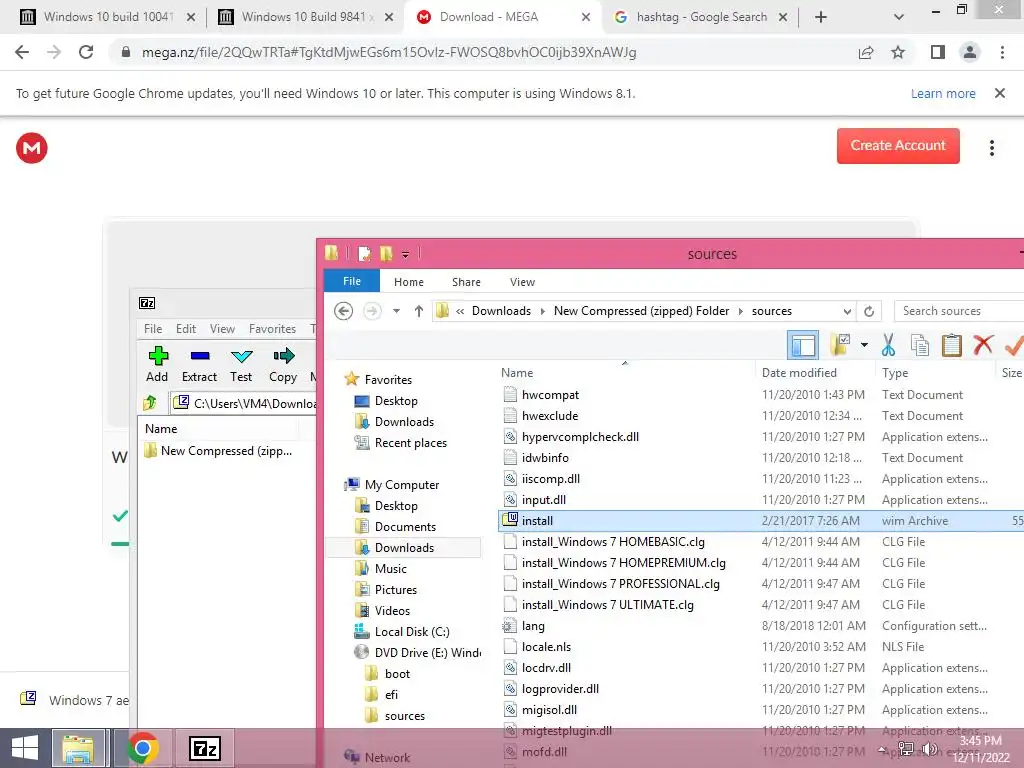
Task: Click the MEGA logo icon
Action: (x=31, y=148)
